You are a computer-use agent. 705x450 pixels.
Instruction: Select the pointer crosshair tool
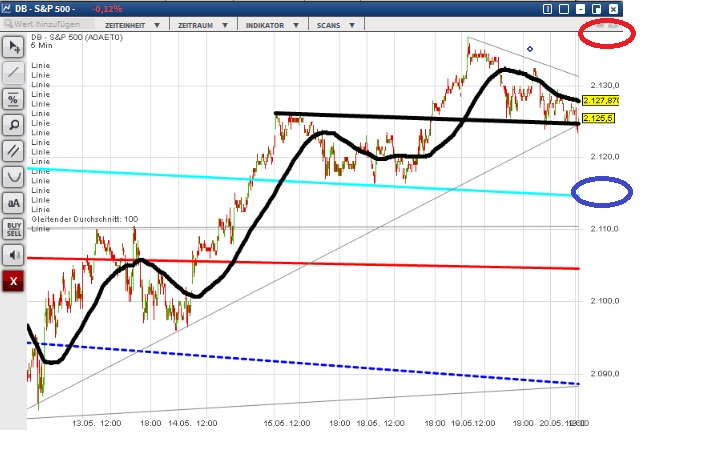[13, 47]
